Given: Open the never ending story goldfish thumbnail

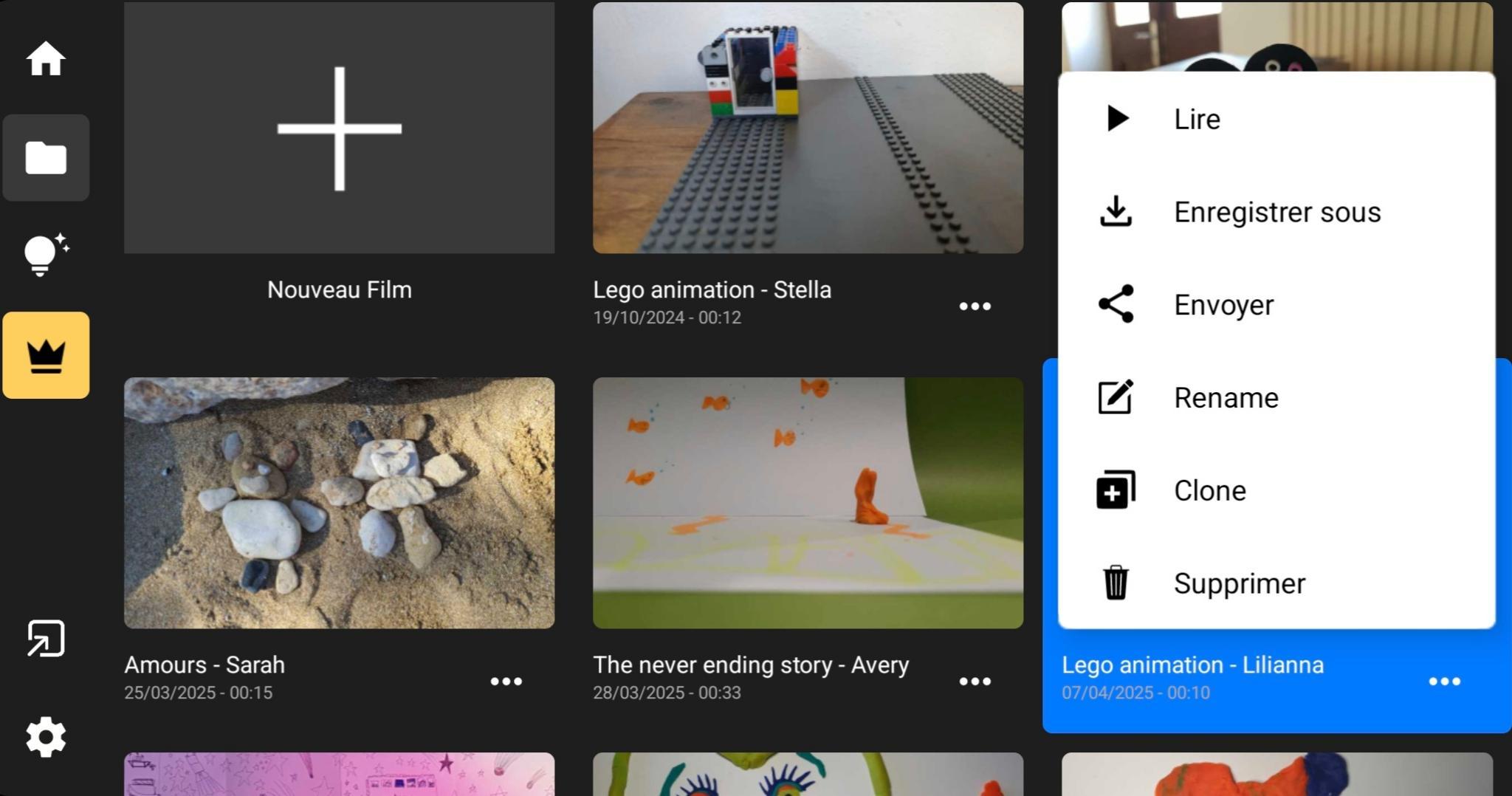Looking at the screenshot, I should [x=808, y=503].
